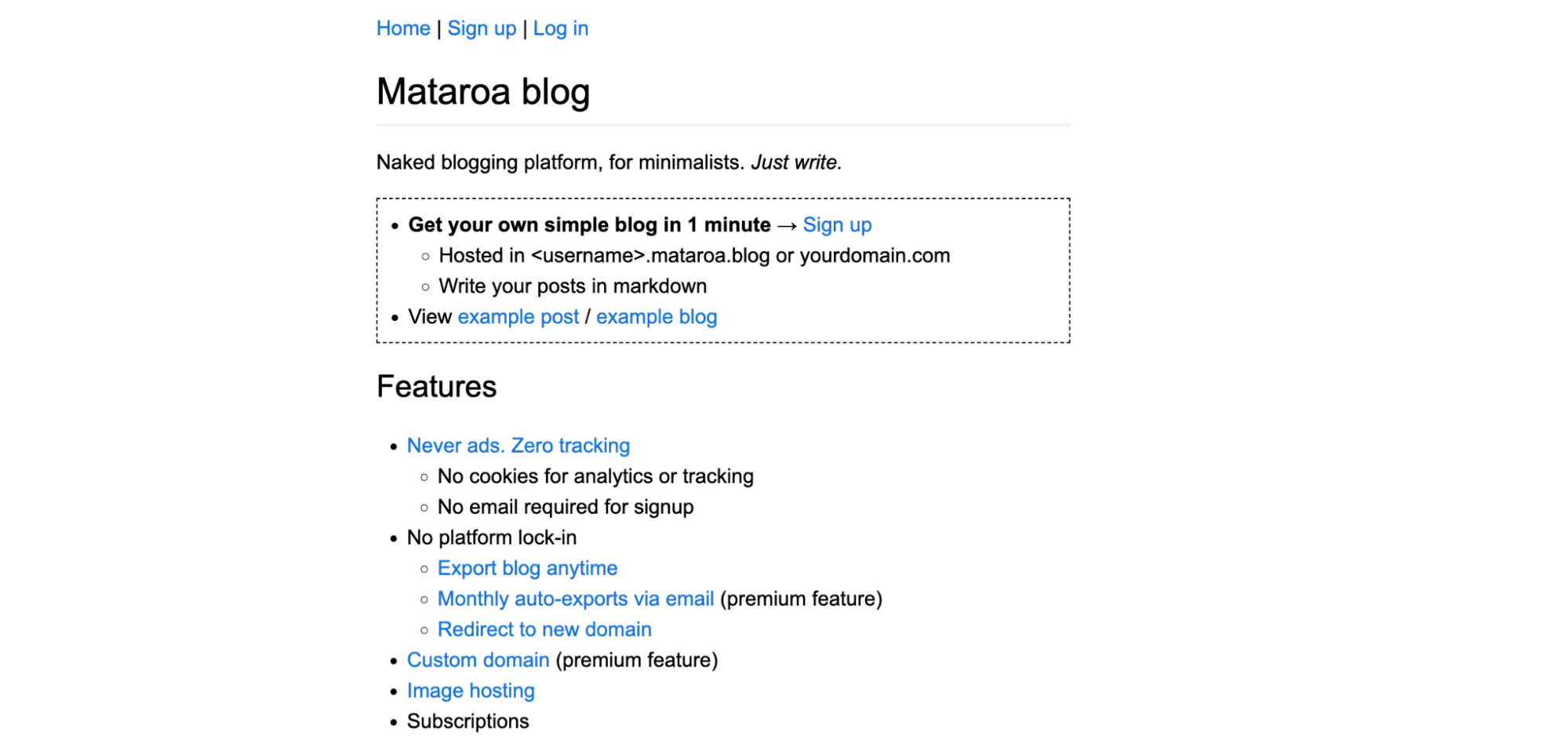
Task: Click the "Mataroa blog" page heading
Action: click(483, 92)
